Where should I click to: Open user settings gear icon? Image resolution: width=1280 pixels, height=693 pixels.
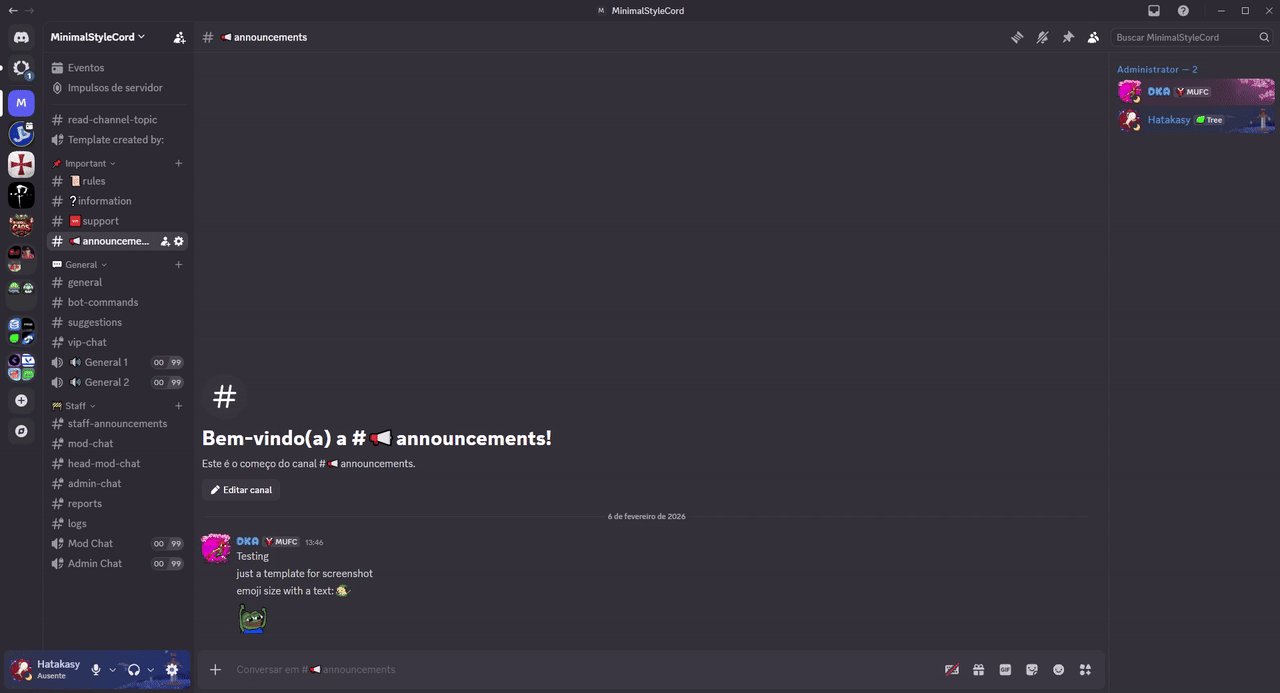tap(172, 670)
